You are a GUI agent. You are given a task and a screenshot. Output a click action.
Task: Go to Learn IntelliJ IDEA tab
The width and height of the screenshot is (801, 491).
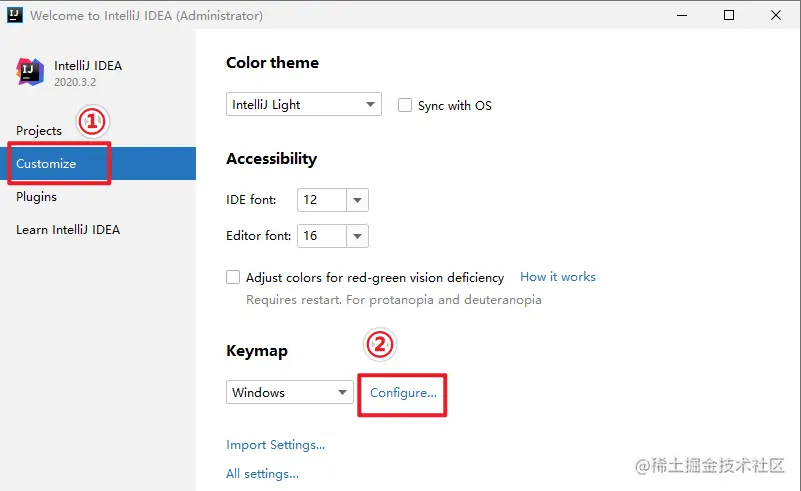pyautogui.click(x=68, y=230)
